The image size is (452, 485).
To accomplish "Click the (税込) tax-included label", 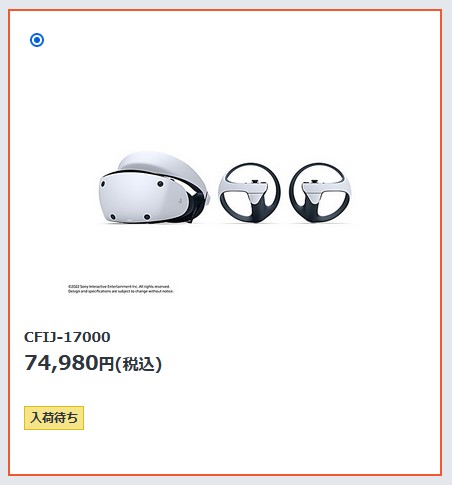I will [x=138, y=364].
